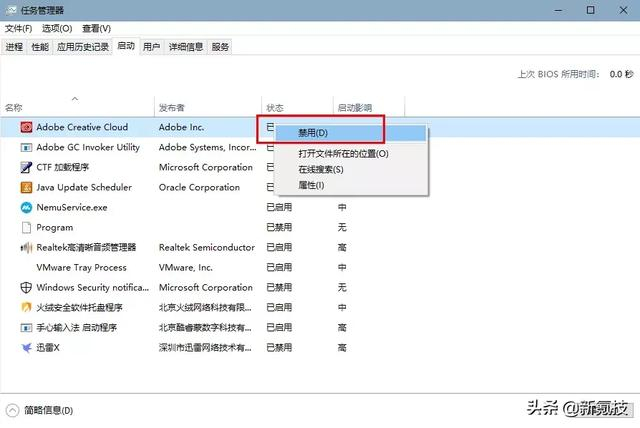This screenshot has width=640, height=428.
Task: Click the Realtek audio manager icon
Action: pyautogui.click(x=26, y=247)
